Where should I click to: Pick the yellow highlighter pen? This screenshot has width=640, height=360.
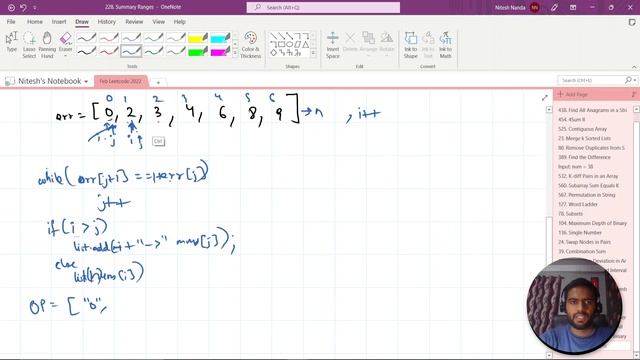click(198, 38)
